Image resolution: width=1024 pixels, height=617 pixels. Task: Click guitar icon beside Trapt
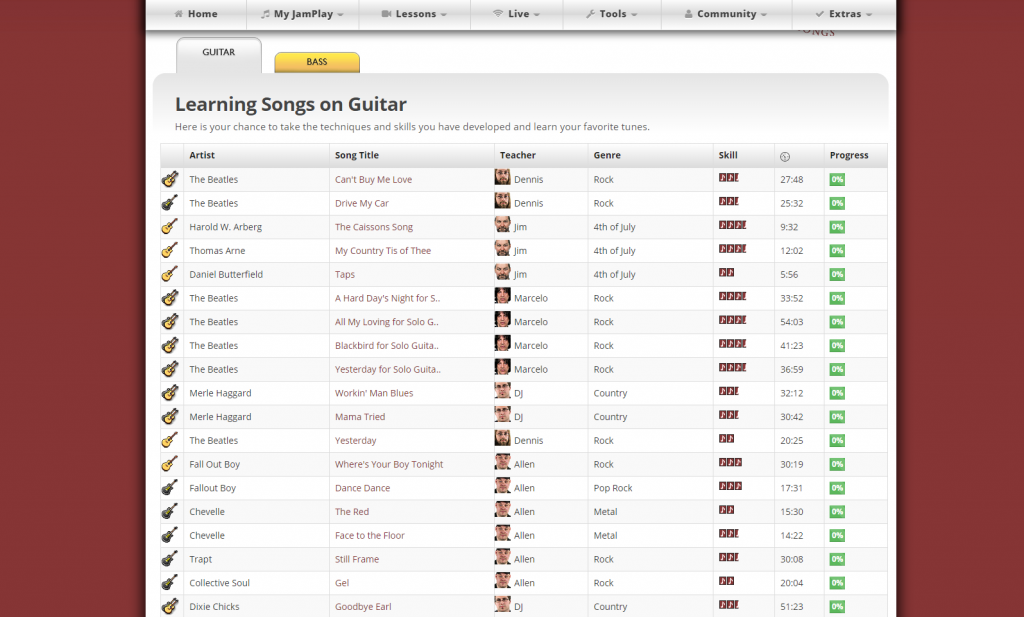[x=170, y=559]
